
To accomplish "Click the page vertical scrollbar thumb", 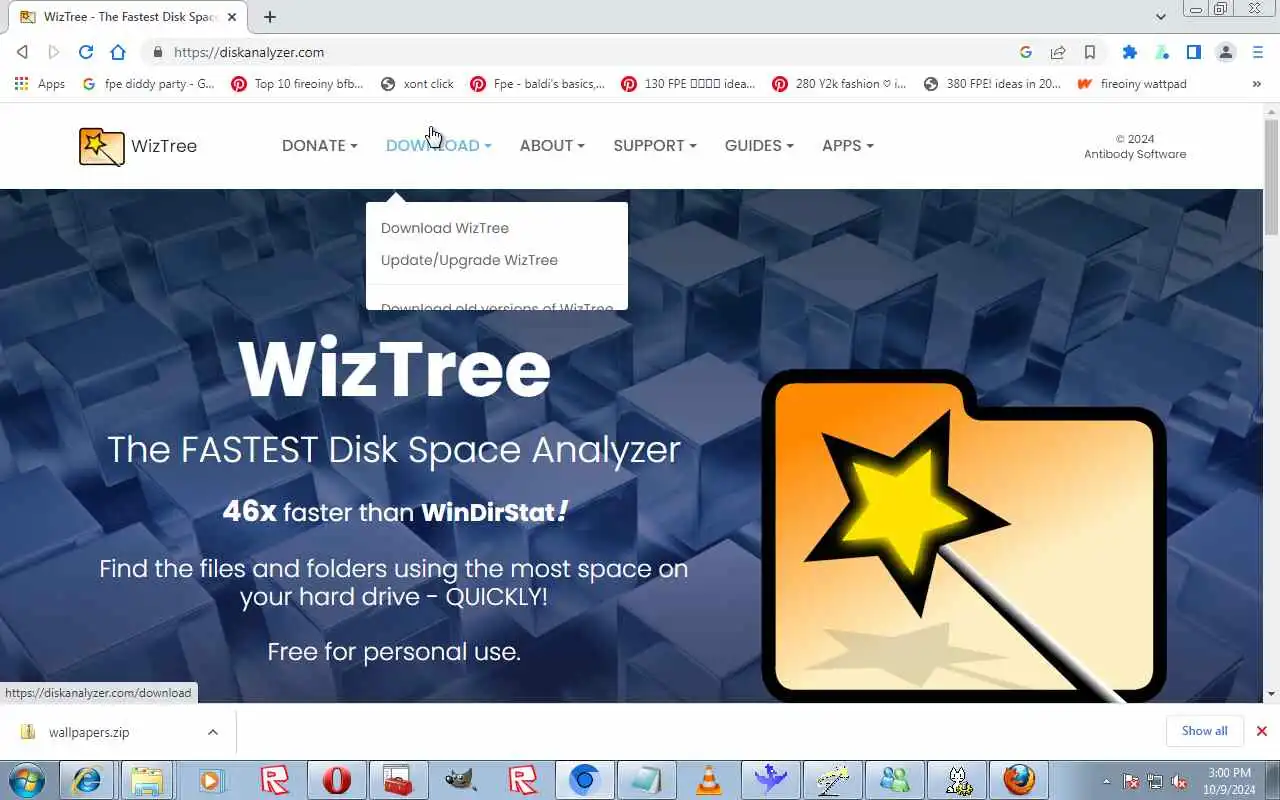I will point(1272,177).
